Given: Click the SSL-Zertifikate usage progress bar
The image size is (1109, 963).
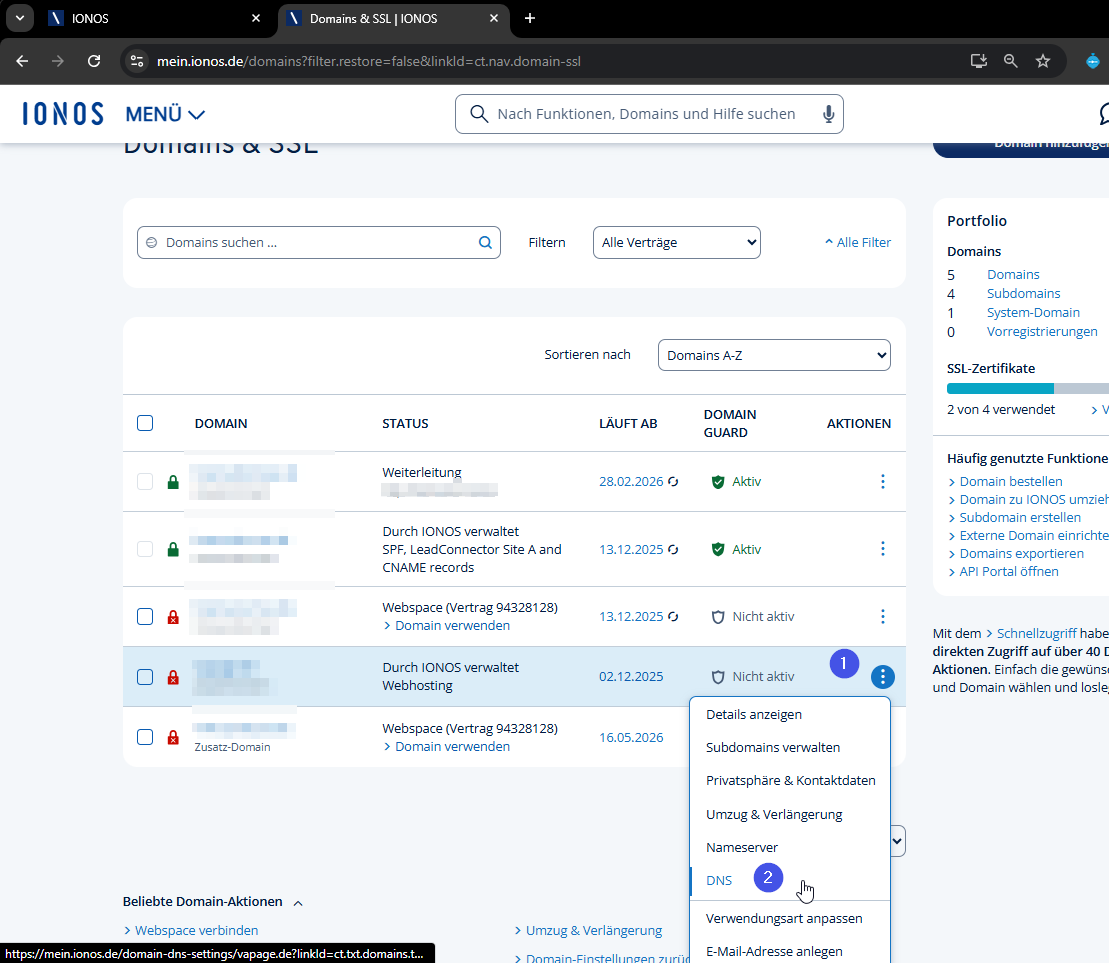Looking at the screenshot, I should pos(1028,388).
